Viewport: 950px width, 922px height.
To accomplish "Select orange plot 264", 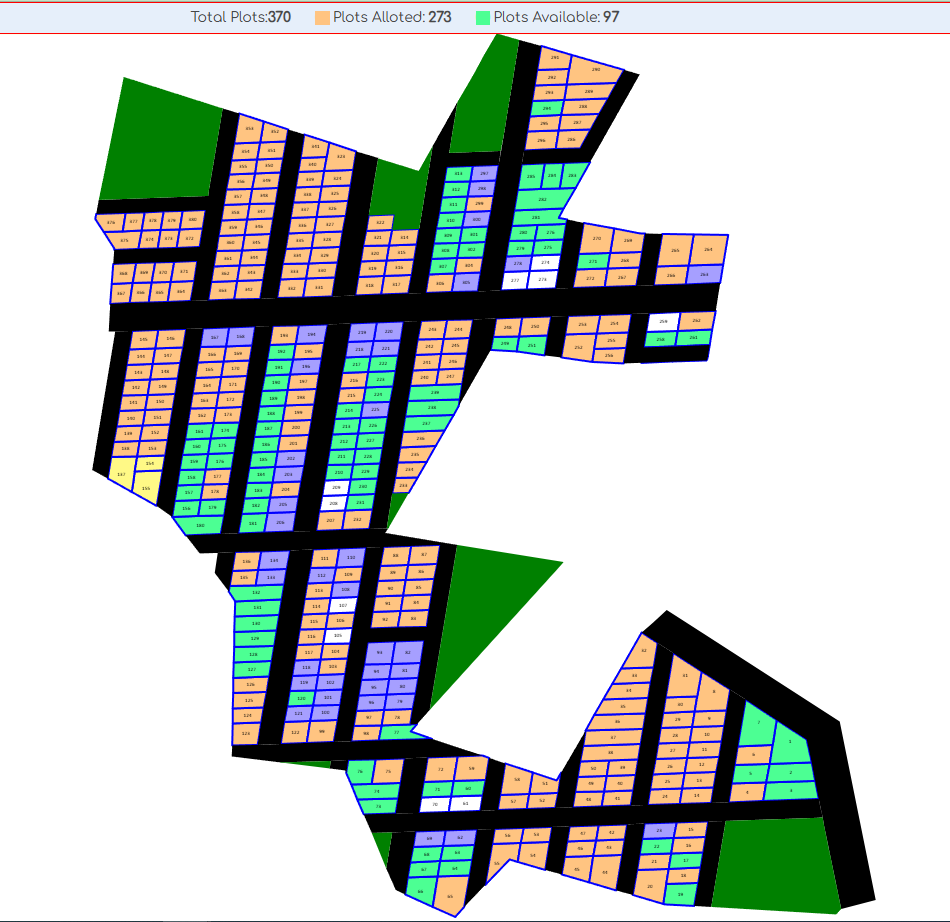I will [x=708, y=250].
